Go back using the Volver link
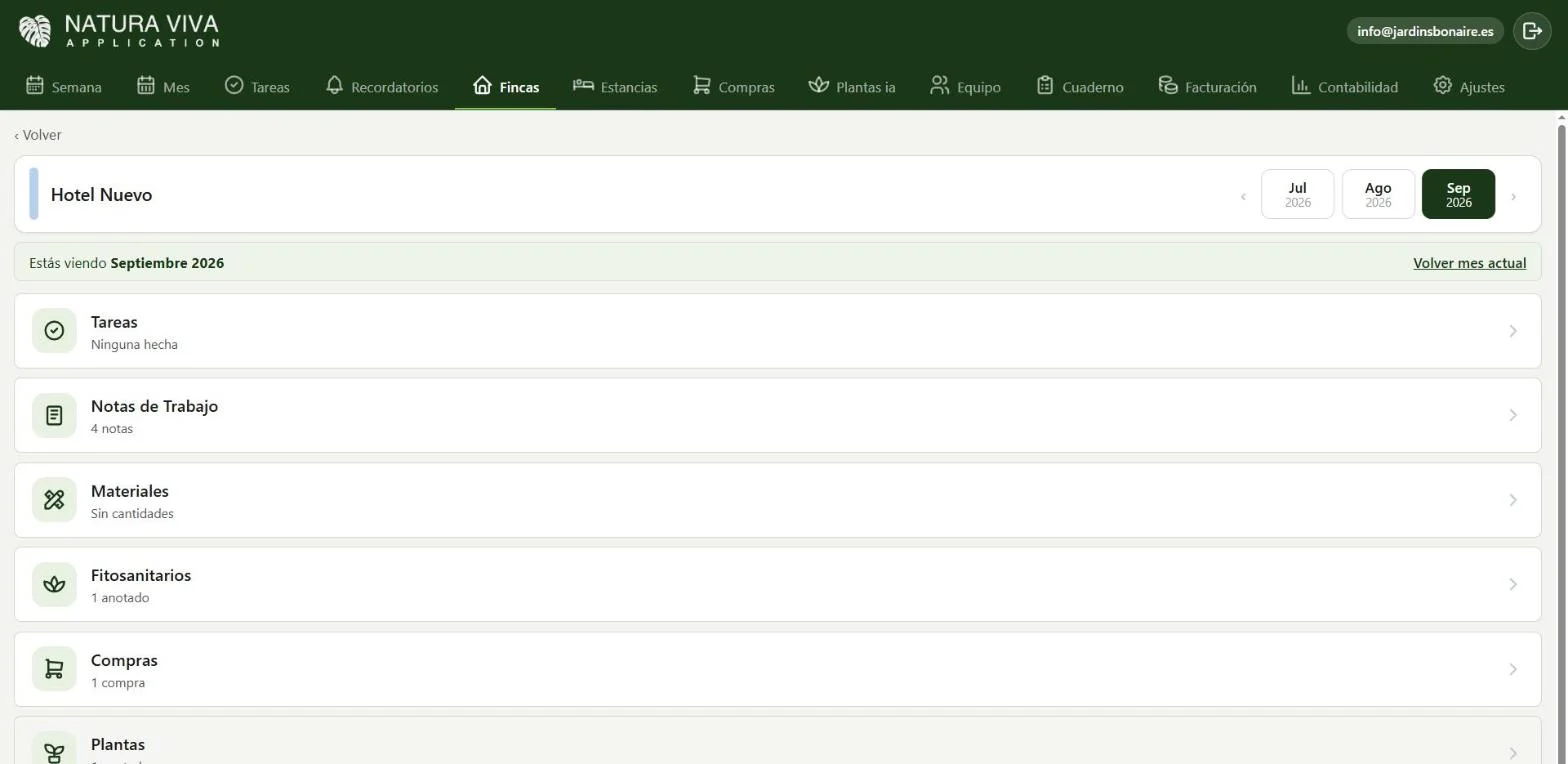The image size is (1568, 764). click(38, 135)
